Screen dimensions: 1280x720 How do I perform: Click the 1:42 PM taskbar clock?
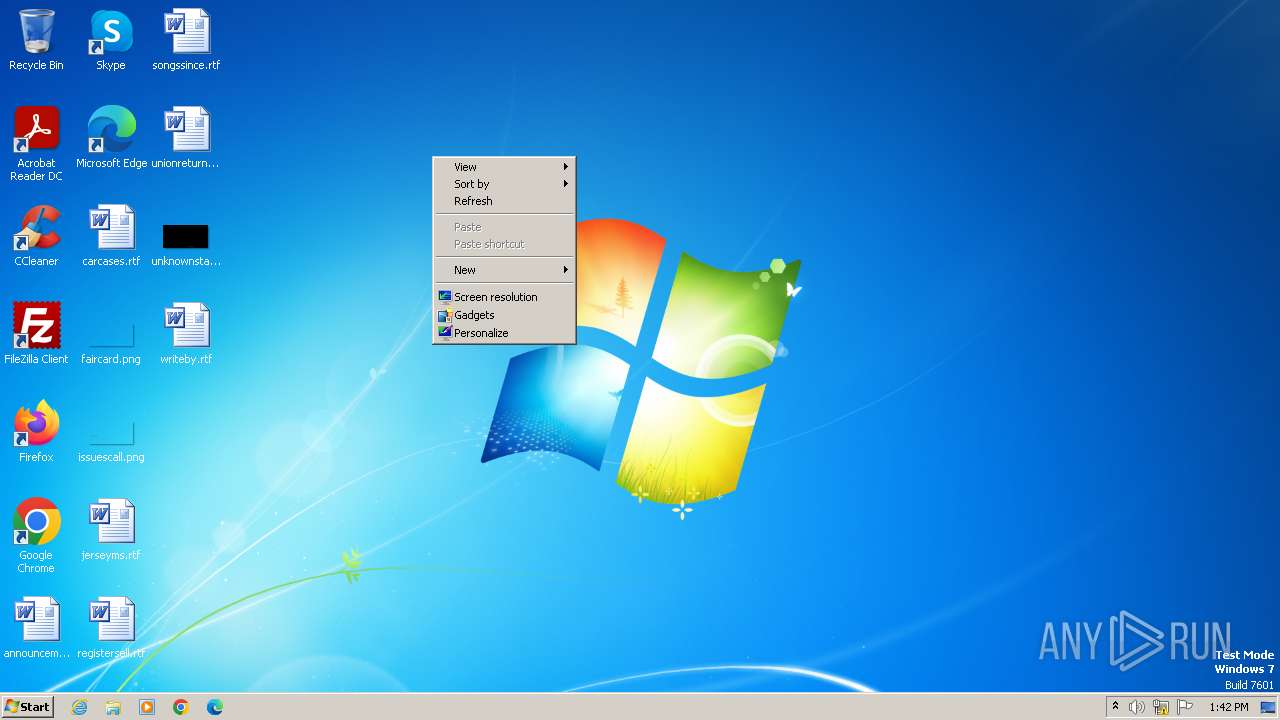click(1228, 707)
